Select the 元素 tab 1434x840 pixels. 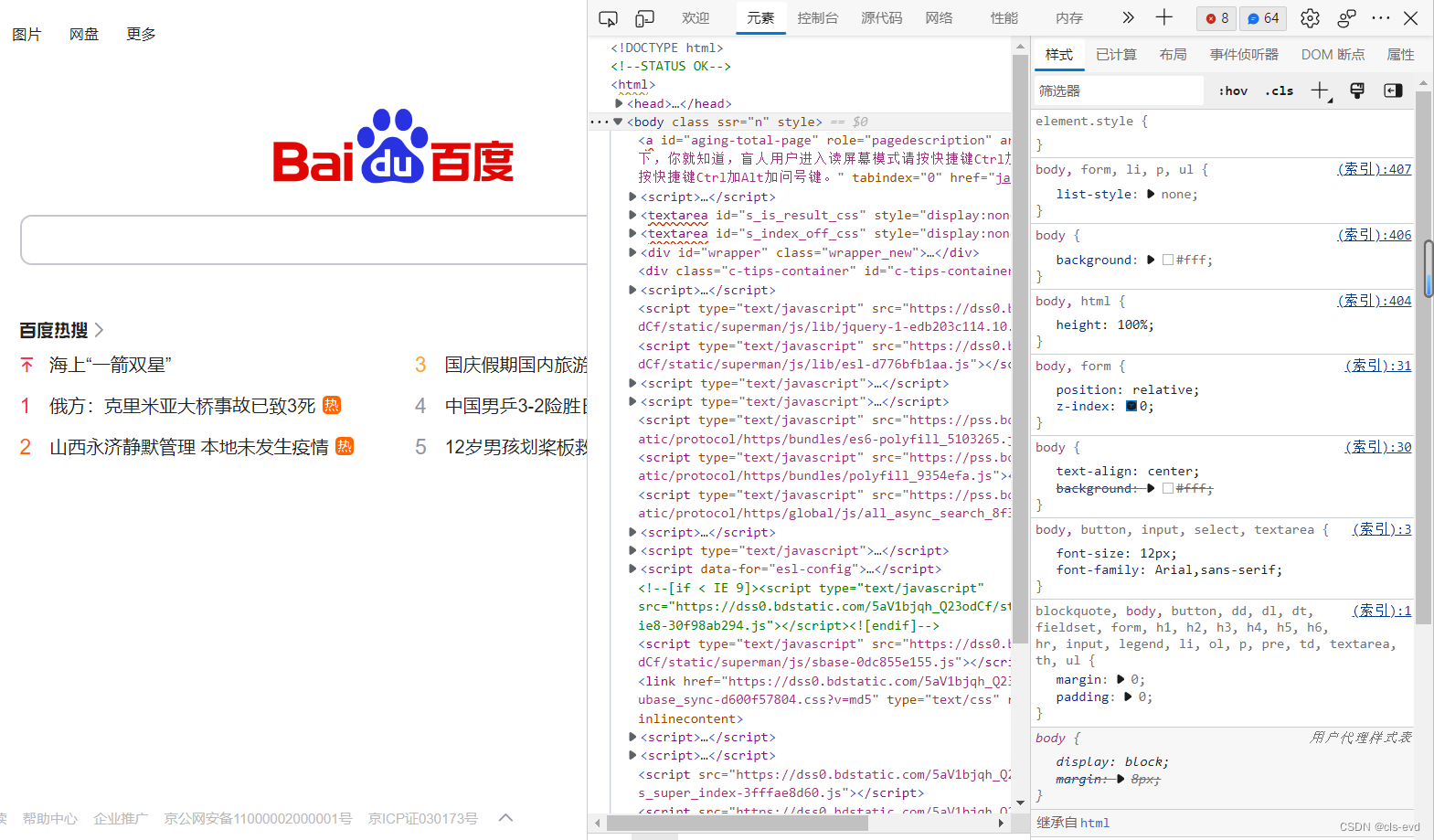[x=760, y=18]
